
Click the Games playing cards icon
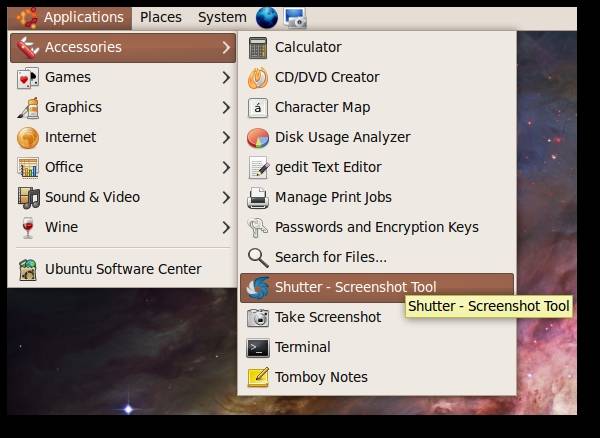pyautogui.click(x=28, y=78)
